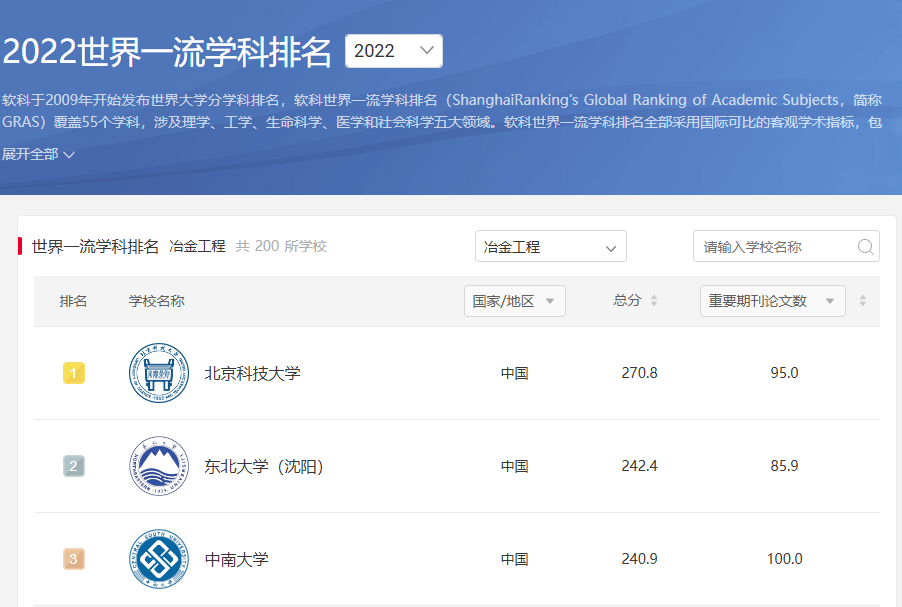Click the 2022世界一流学科排名 page title
The image size is (902, 607).
pyautogui.click(x=167, y=52)
